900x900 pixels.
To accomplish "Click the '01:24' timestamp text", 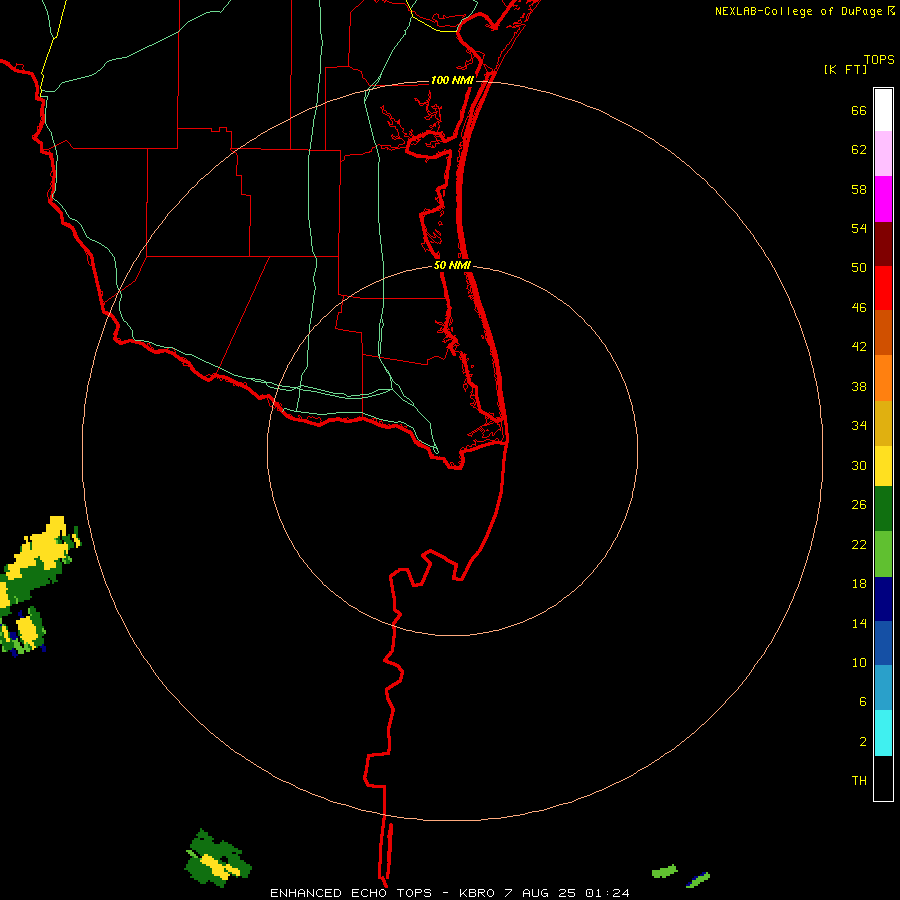I will point(607,893).
